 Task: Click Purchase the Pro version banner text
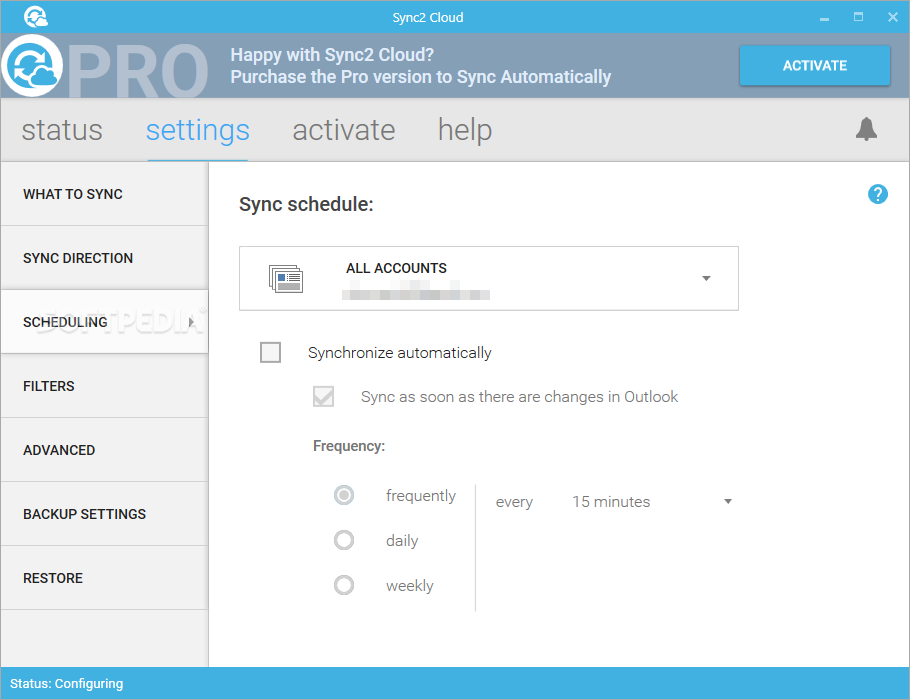pos(421,77)
